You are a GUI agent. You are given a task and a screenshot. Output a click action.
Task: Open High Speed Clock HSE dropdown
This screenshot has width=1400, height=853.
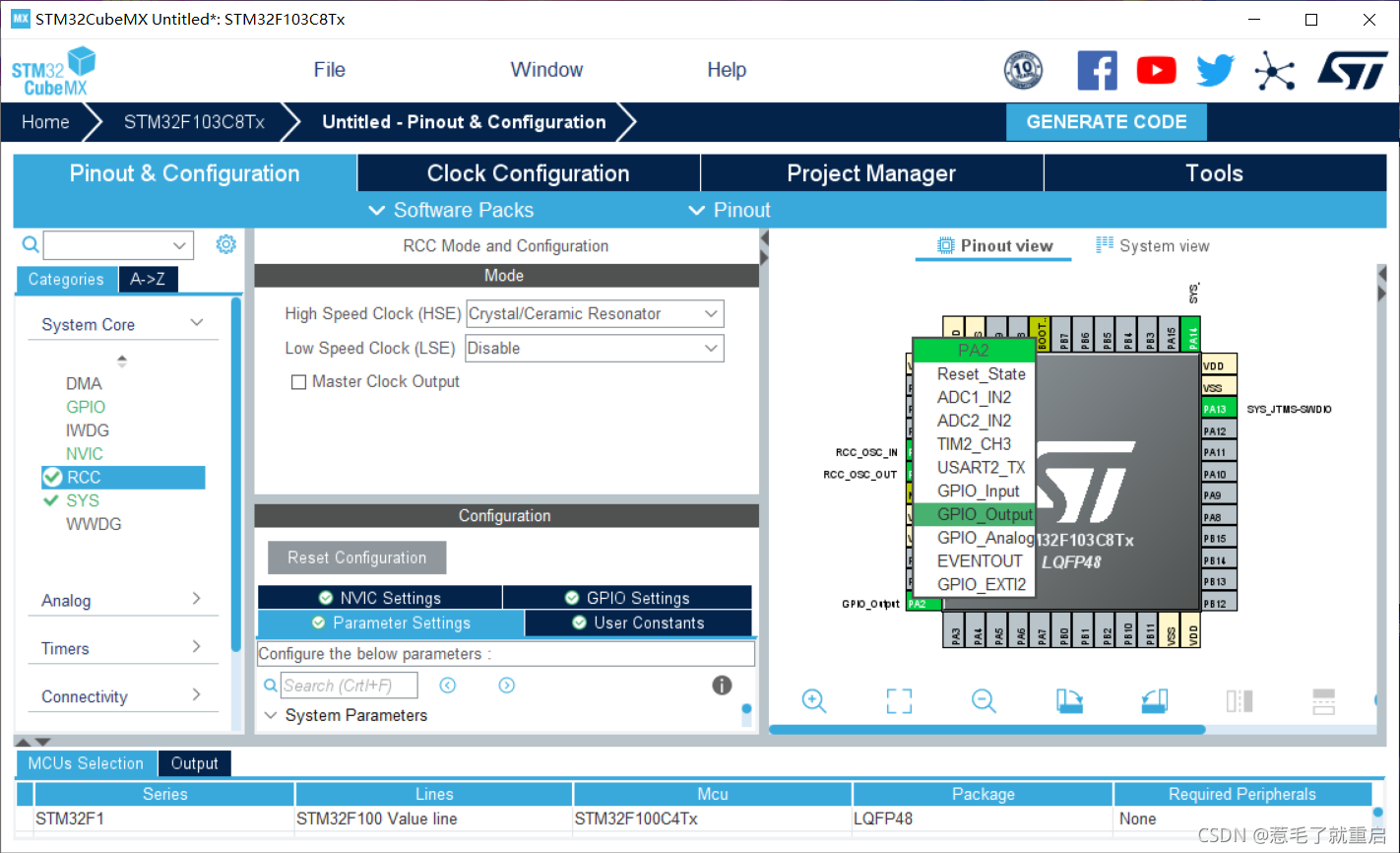pos(595,314)
